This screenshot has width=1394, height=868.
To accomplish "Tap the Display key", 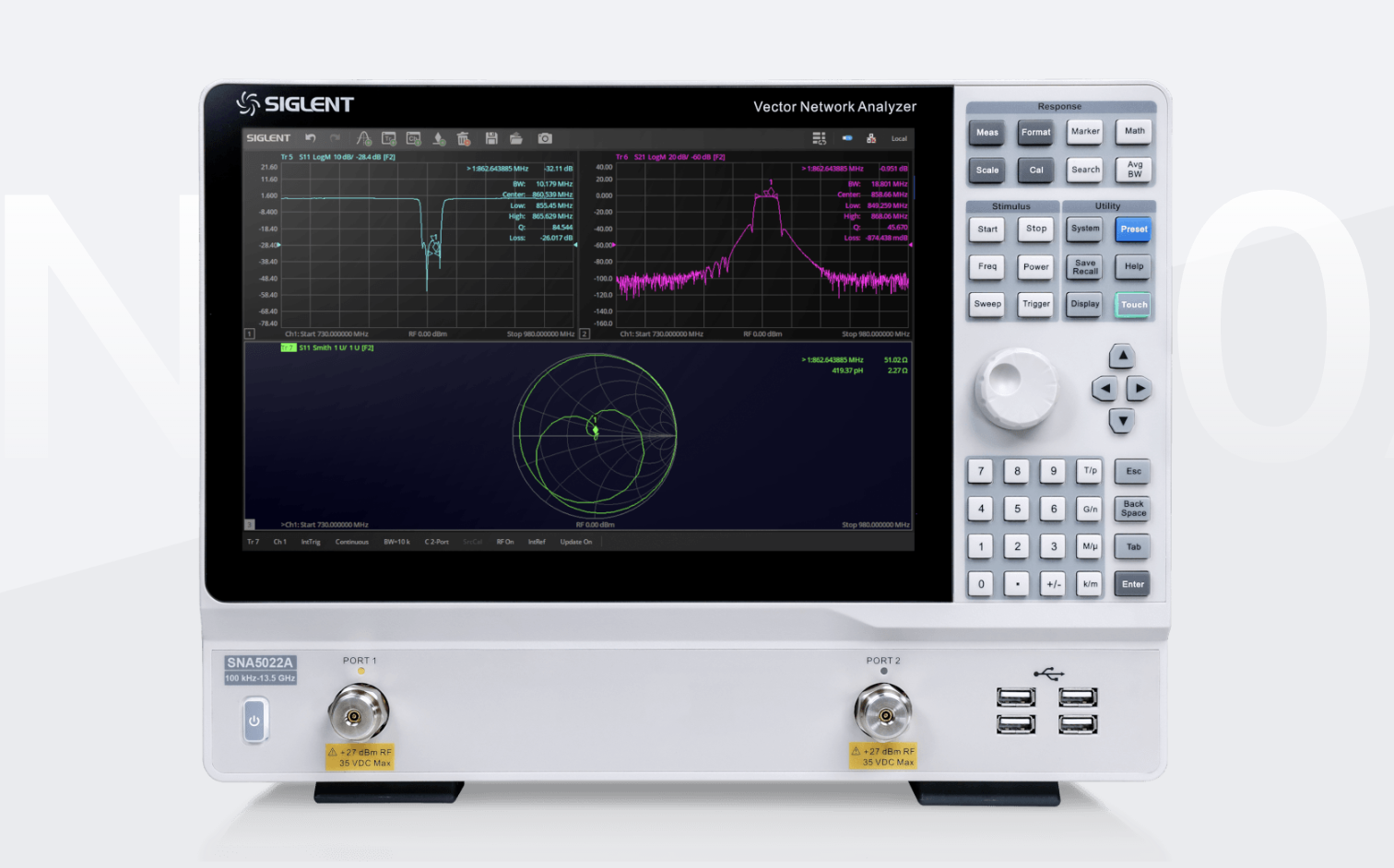I will pyautogui.click(x=1085, y=304).
